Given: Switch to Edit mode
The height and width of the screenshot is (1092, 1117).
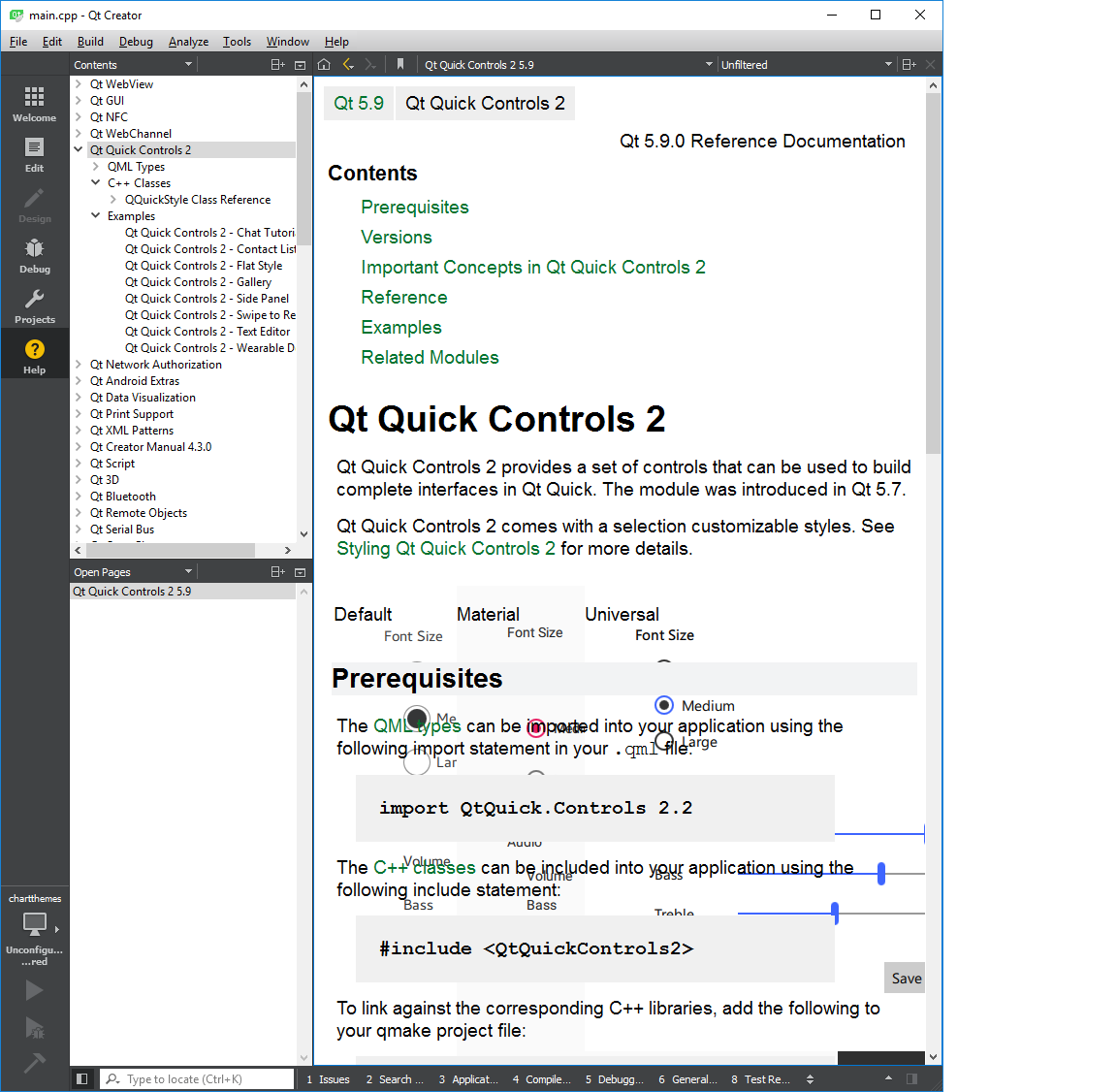Looking at the screenshot, I should point(34,153).
